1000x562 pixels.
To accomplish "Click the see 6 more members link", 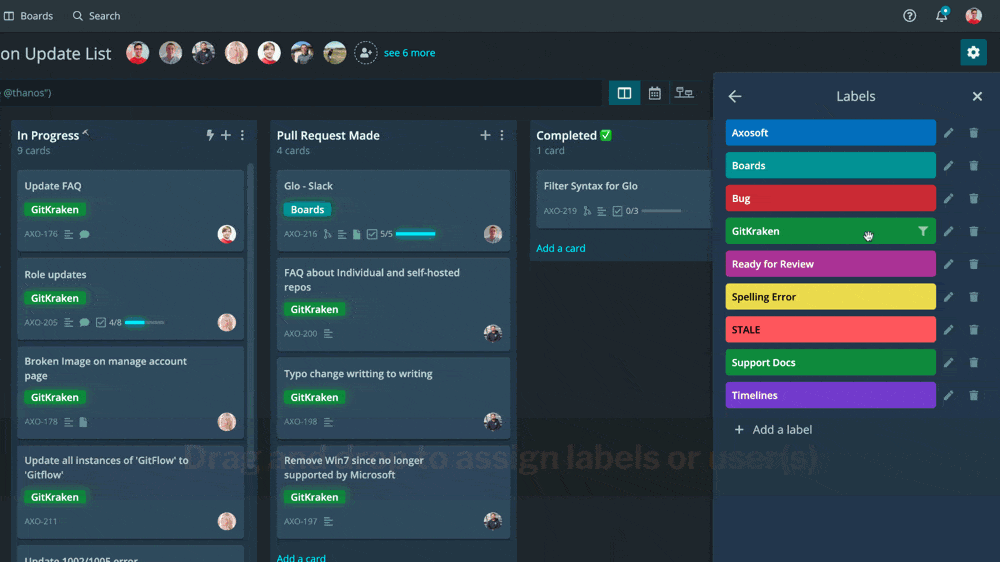I will pos(409,53).
